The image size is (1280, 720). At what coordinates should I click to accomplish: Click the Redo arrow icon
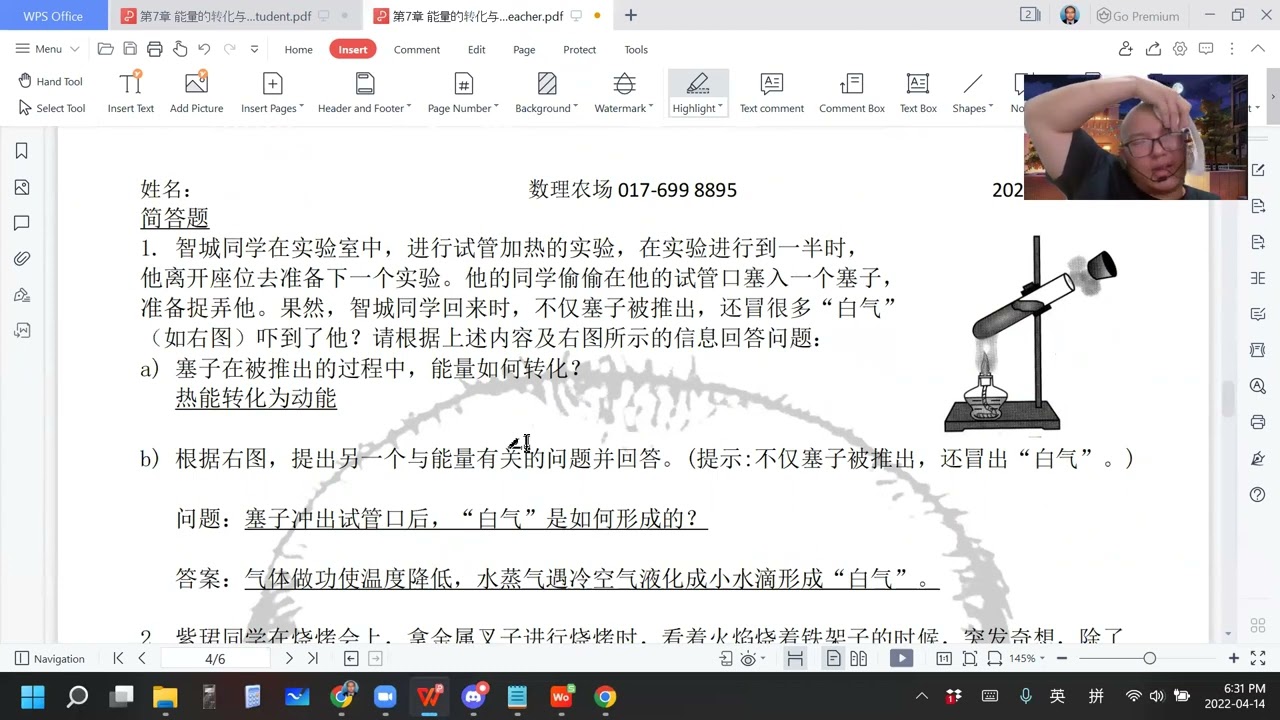click(229, 49)
